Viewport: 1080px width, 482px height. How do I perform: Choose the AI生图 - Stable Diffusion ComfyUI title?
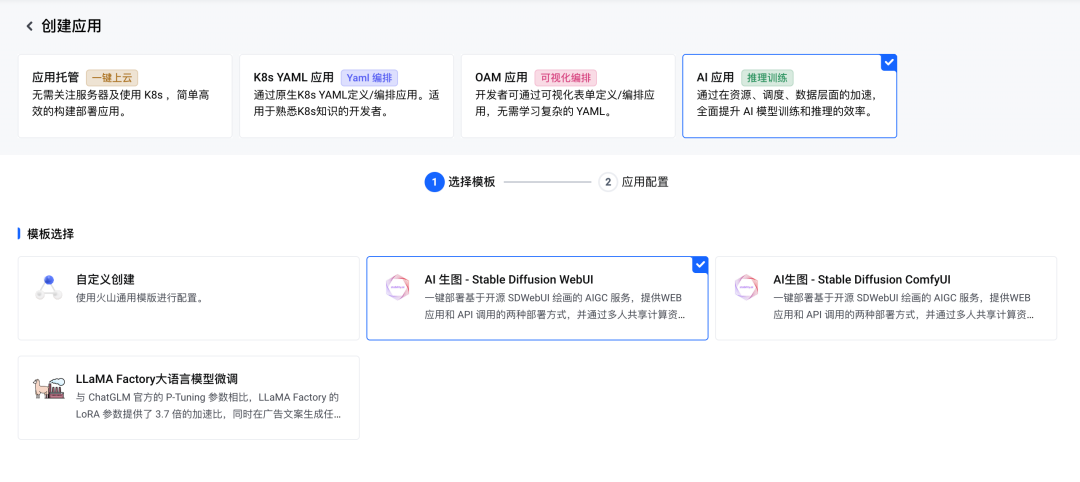pyautogui.click(x=862, y=279)
